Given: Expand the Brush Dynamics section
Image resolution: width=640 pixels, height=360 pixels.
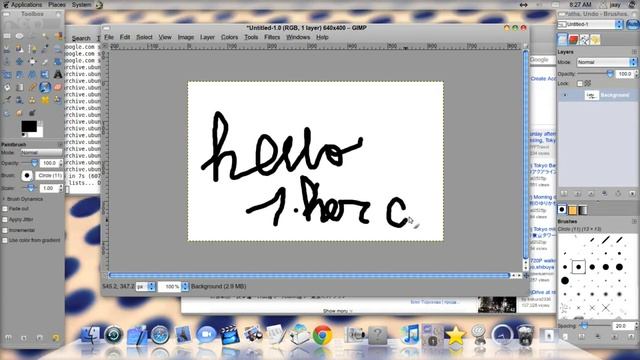Looking at the screenshot, I should pos(4,199).
